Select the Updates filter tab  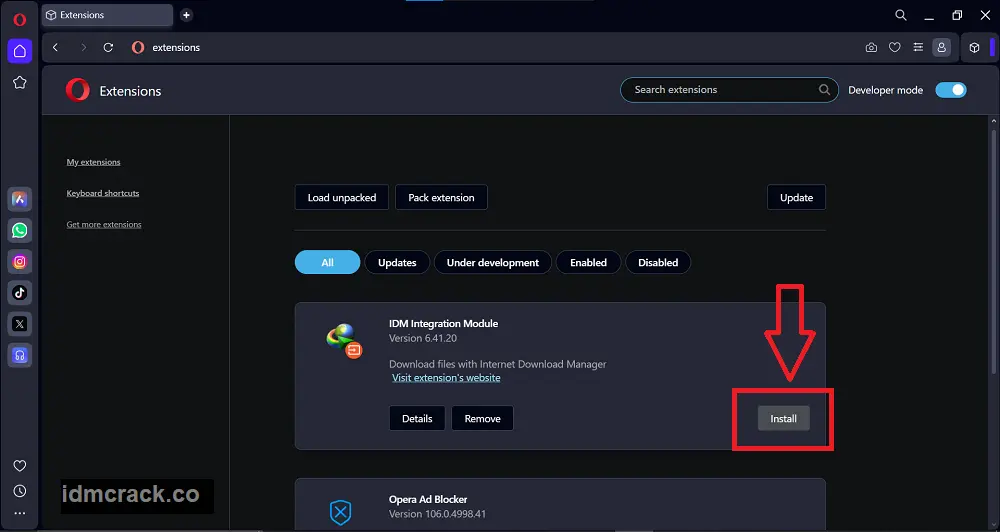[397, 262]
